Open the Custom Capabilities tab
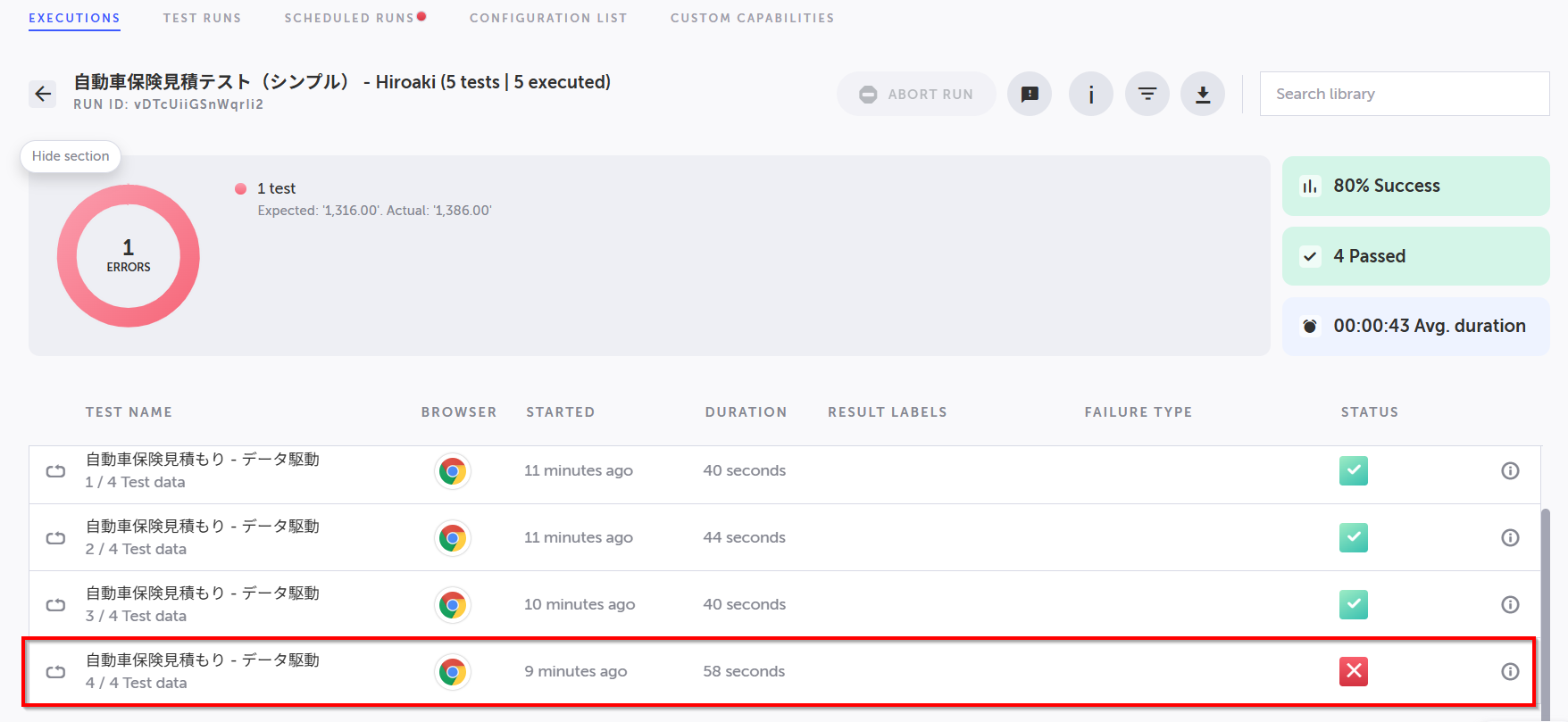The height and width of the screenshot is (722, 1568). [x=753, y=18]
